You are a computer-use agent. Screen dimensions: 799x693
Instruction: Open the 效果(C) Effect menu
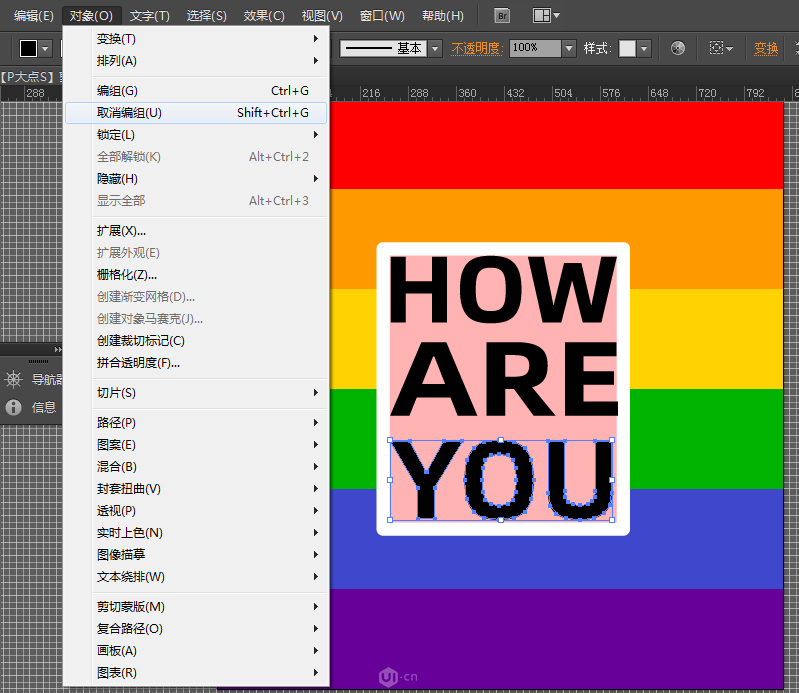pos(264,16)
